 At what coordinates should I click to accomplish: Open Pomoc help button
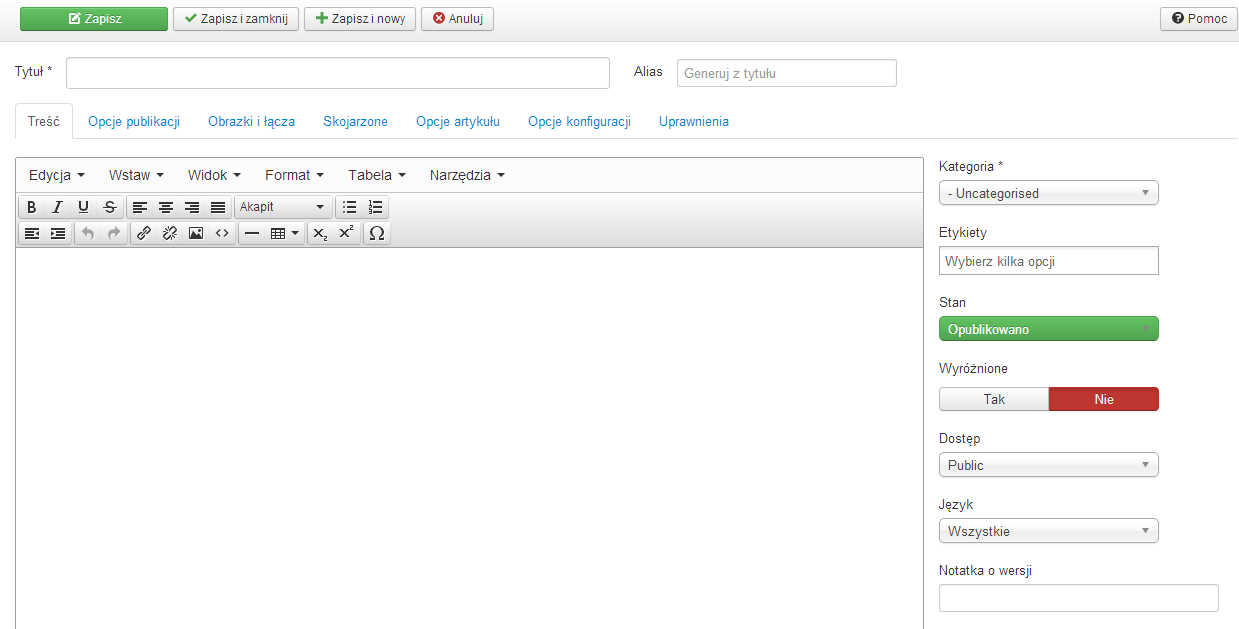1199,18
